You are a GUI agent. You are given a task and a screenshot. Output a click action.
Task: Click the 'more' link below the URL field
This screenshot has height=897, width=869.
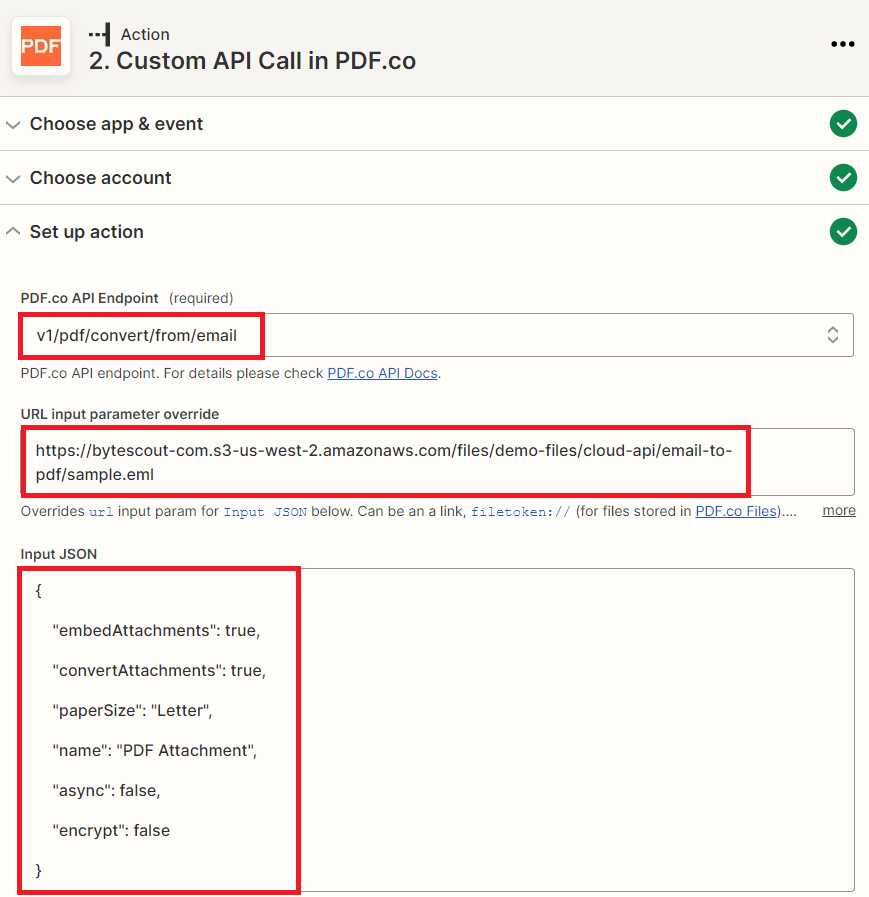point(838,510)
